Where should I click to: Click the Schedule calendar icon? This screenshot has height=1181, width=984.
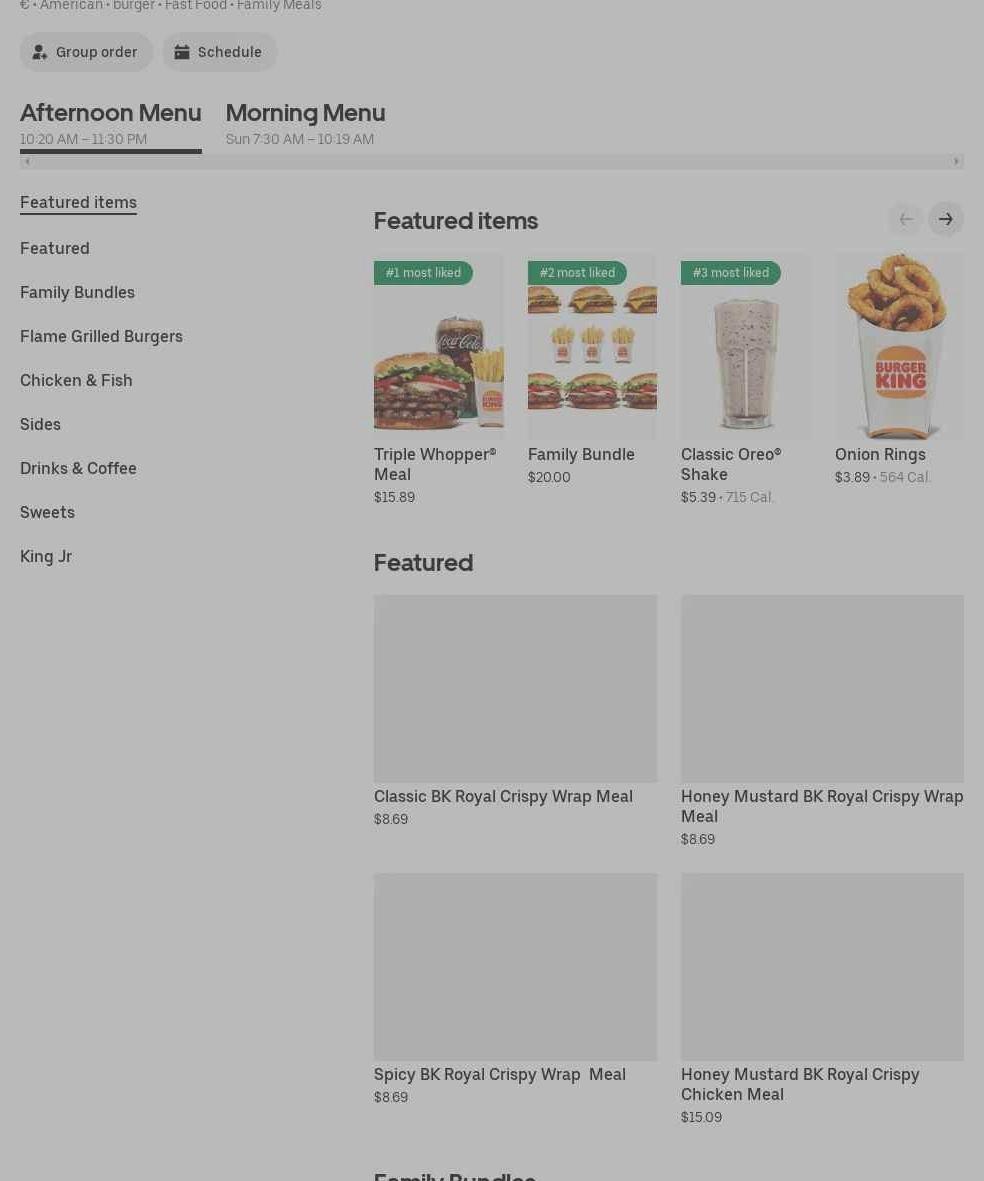[182, 52]
